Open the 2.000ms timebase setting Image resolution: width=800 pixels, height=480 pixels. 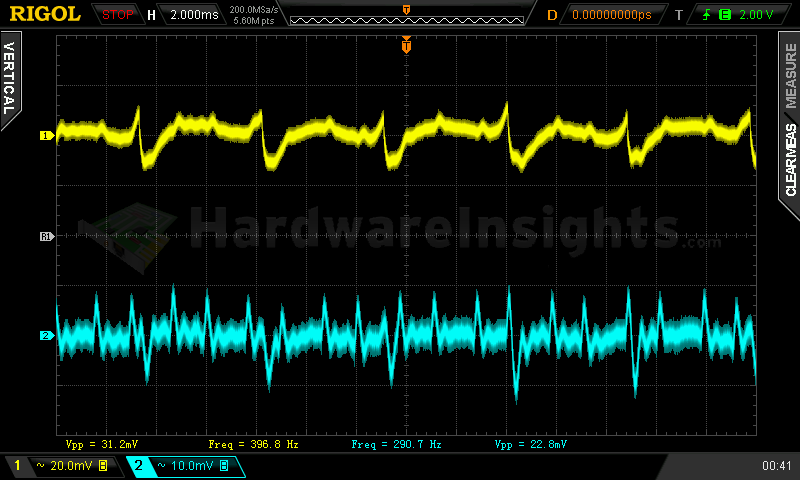[x=194, y=15]
